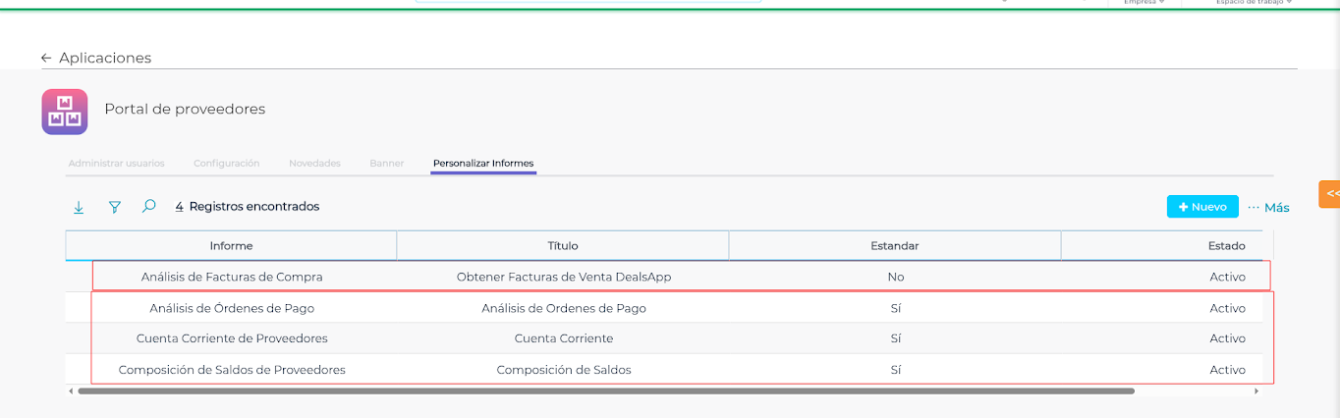Open the Cuenta Corriente de Proveedores report
The image size is (1340, 418).
(x=232, y=338)
